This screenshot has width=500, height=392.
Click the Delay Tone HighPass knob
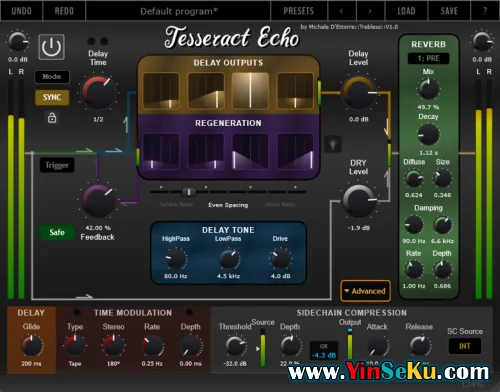176,259
